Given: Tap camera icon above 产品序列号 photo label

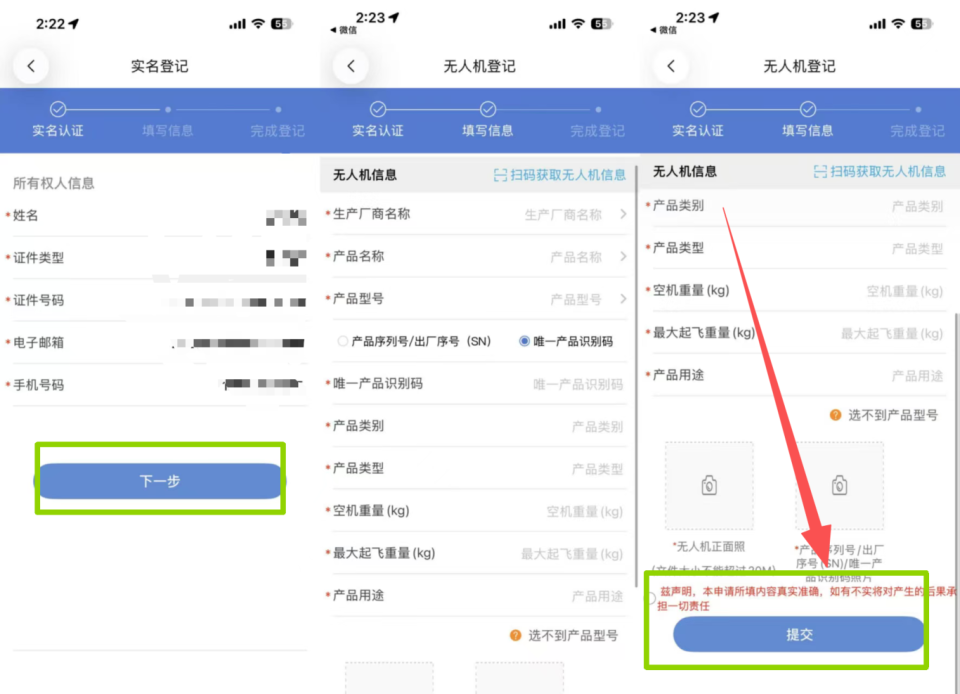Looking at the screenshot, I should pyautogui.click(x=839, y=485).
